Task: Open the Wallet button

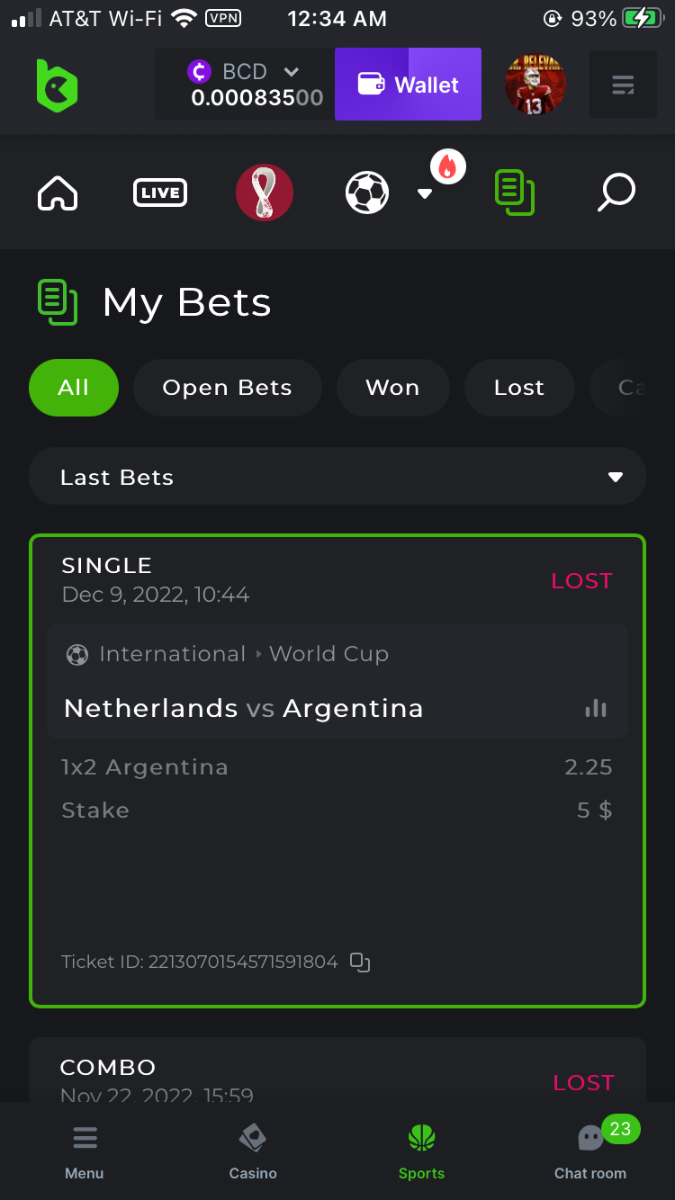Action: pyautogui.click(x=408, y=85)
